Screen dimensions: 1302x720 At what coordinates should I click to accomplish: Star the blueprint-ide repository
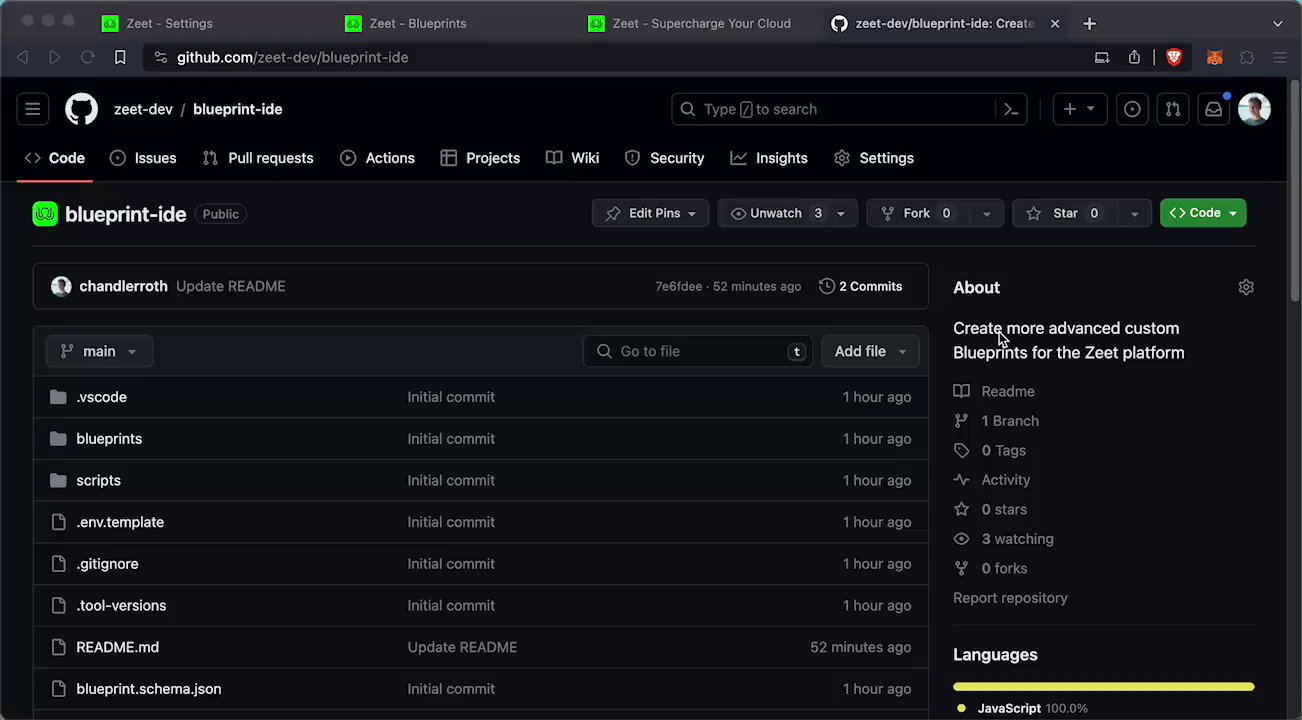click(x=1065, y=213)
